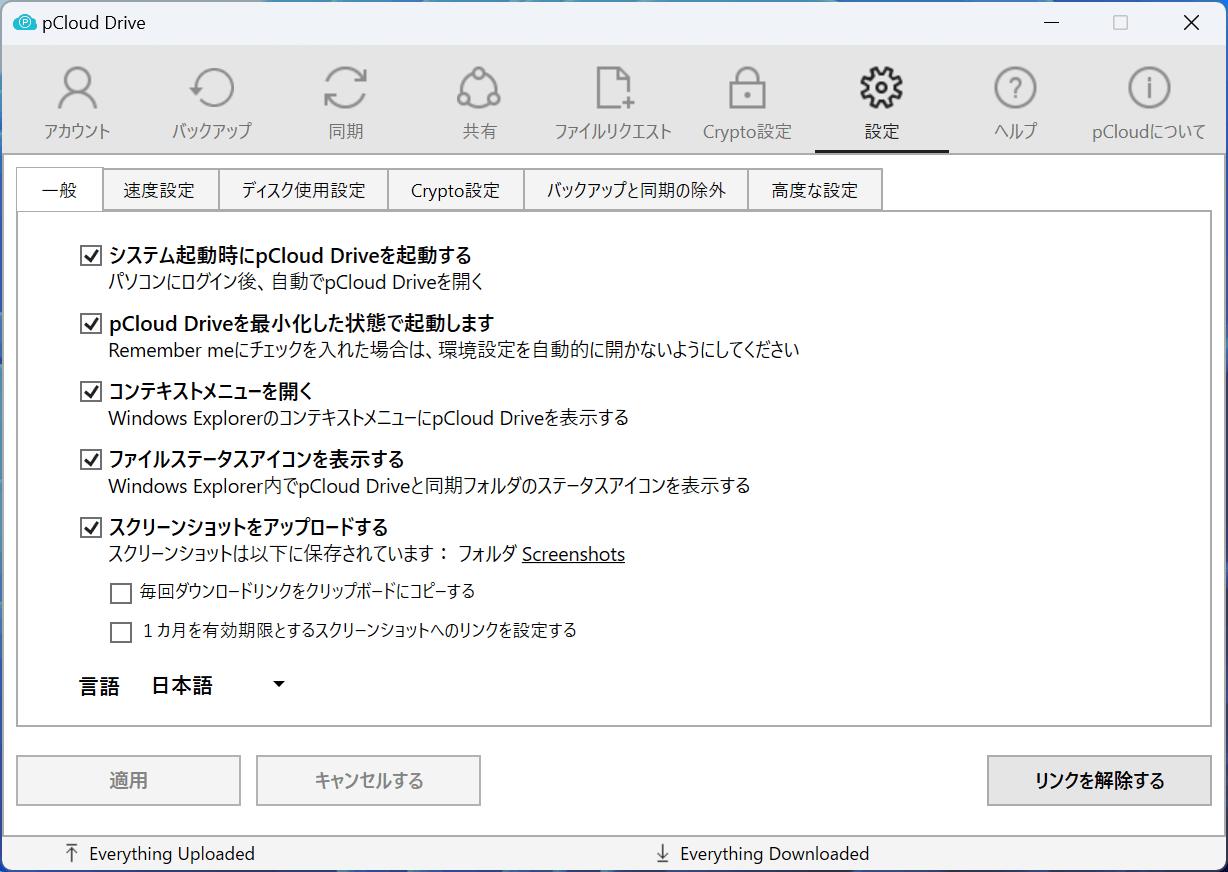Toggle ファイルステータスアイコンを表示する checkbox
The width and height of the screenshot is (1228, 872).
91,459
